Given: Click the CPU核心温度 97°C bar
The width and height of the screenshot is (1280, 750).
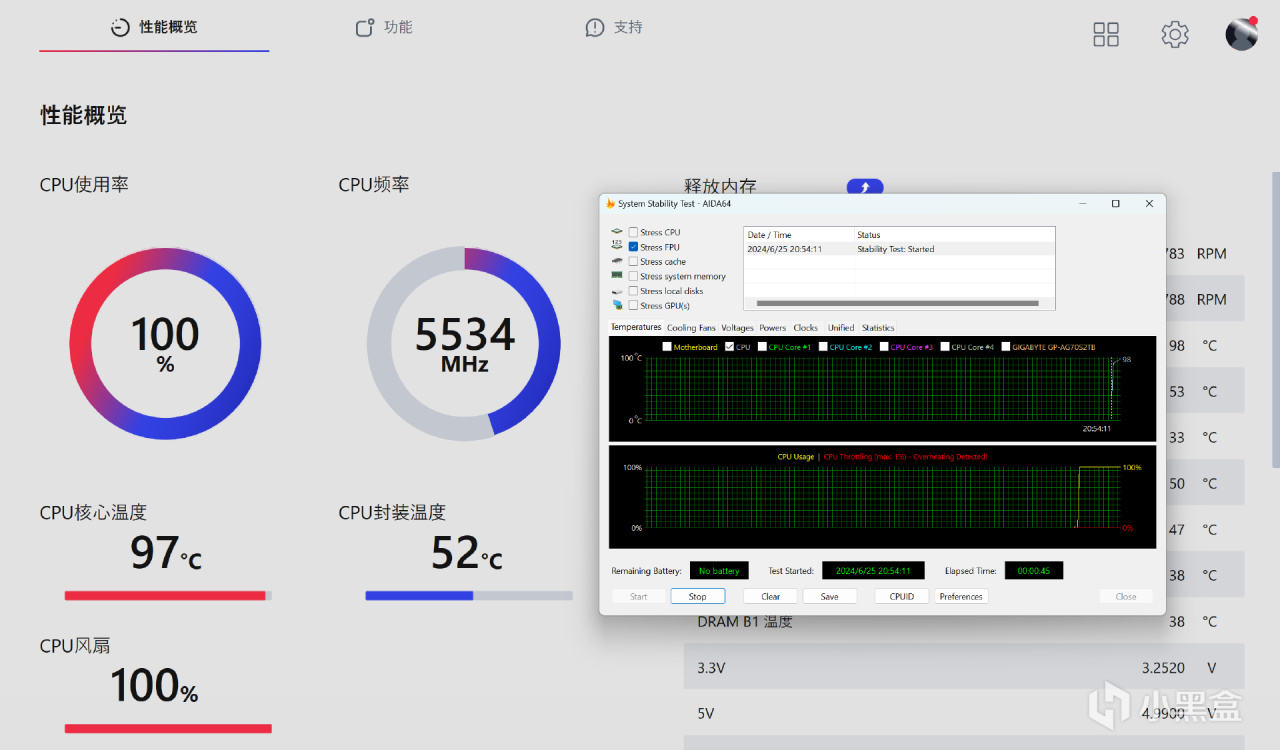Looking at the screenshot, I should point(168,595).
